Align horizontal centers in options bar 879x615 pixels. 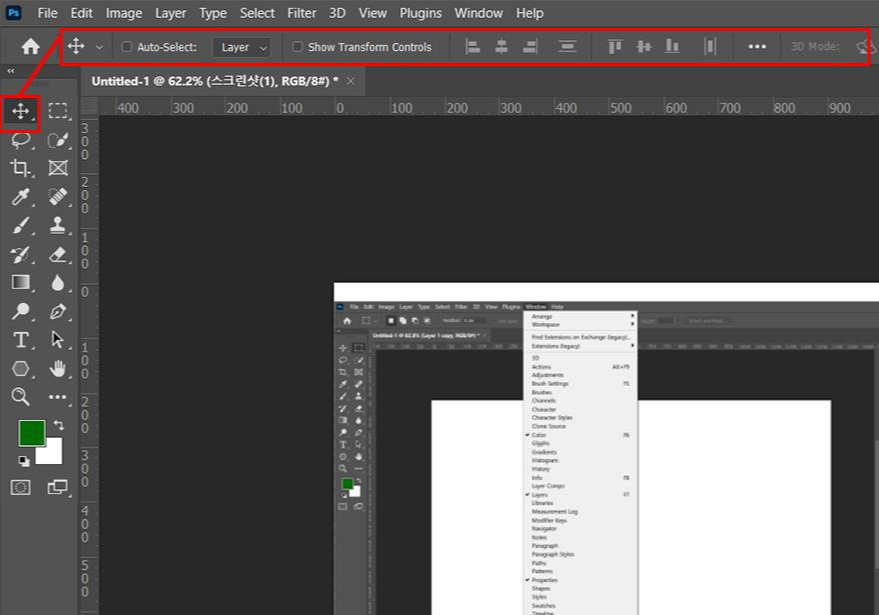(501, 47)
